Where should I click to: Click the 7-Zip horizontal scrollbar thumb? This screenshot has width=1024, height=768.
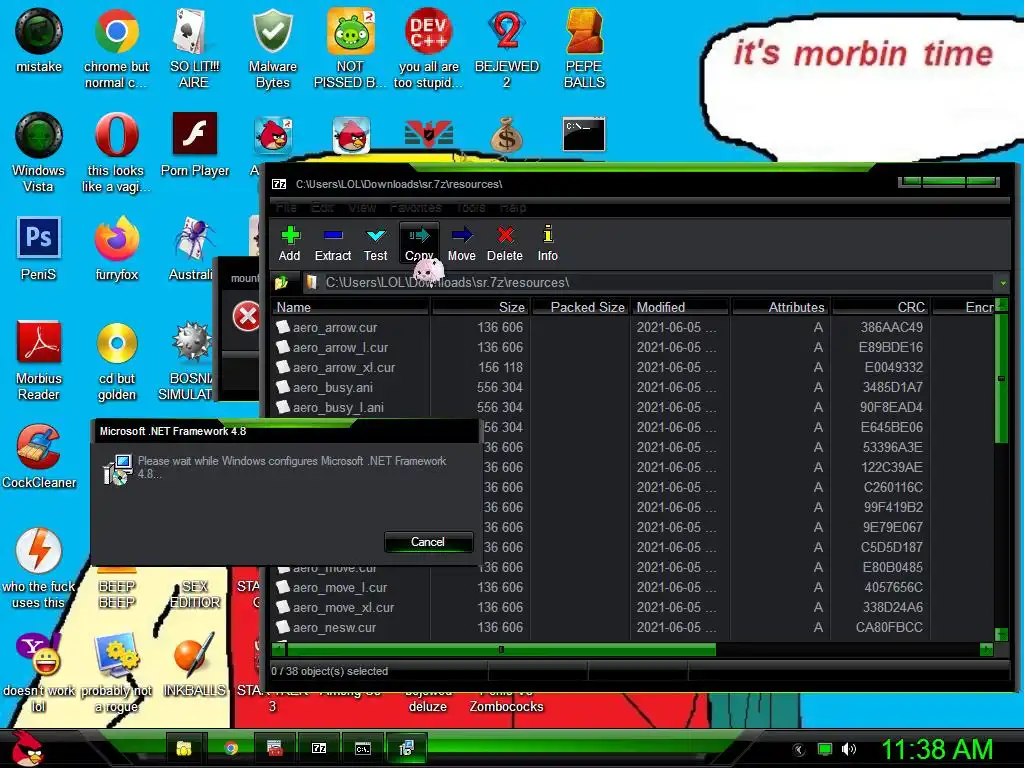click(x=502, y=649)
